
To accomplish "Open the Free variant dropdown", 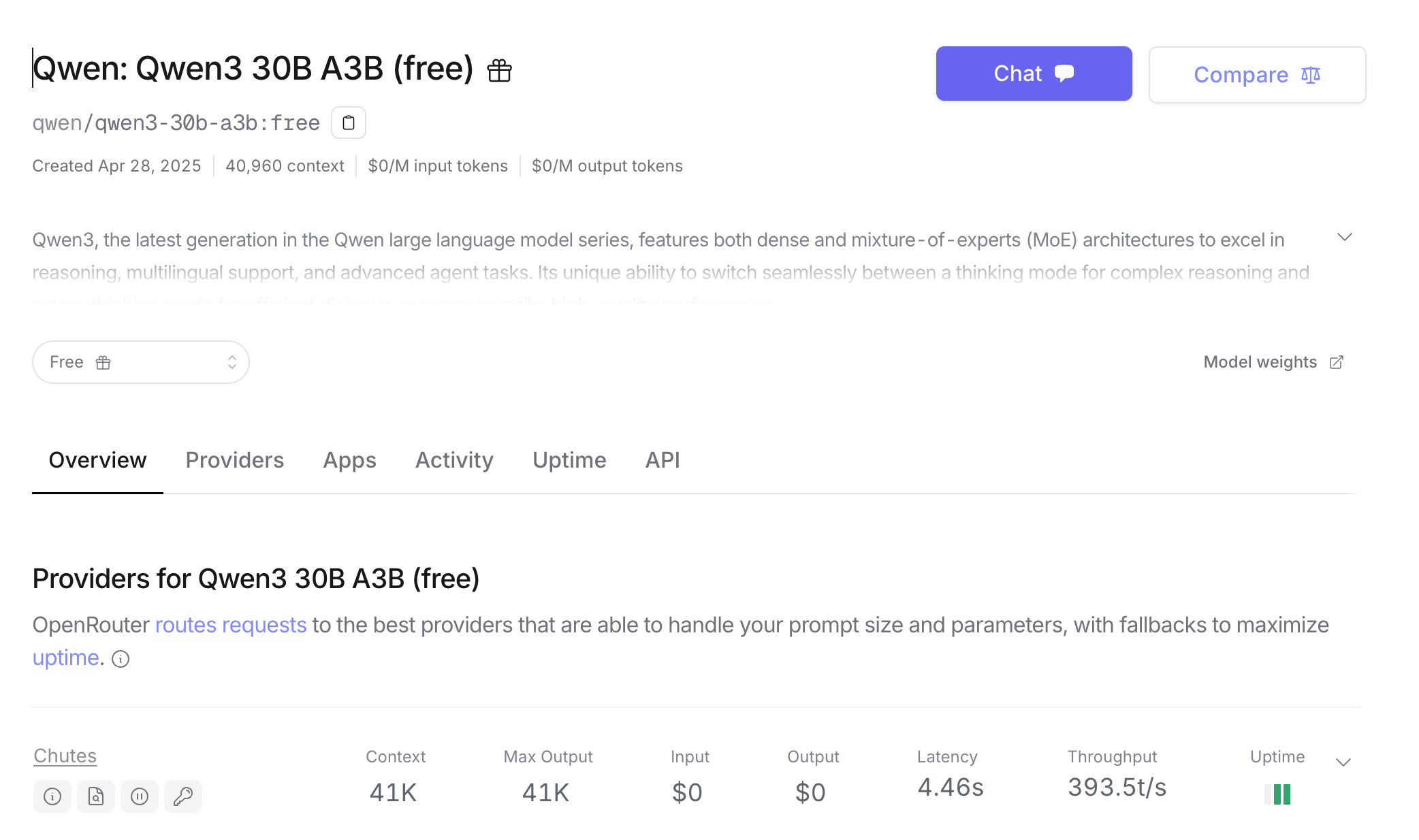I will [x=141, y=362].
